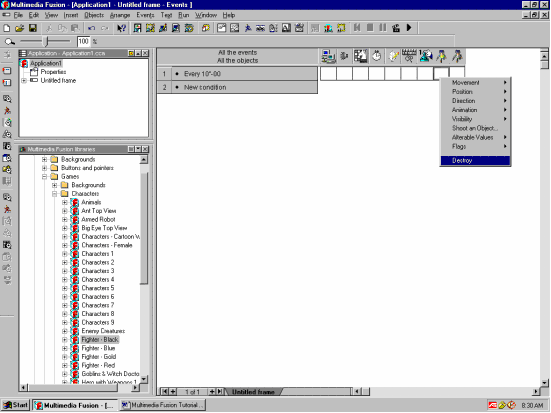Undo the last action in toolbar
551x413 pixels.
click(x=91, y=28)
